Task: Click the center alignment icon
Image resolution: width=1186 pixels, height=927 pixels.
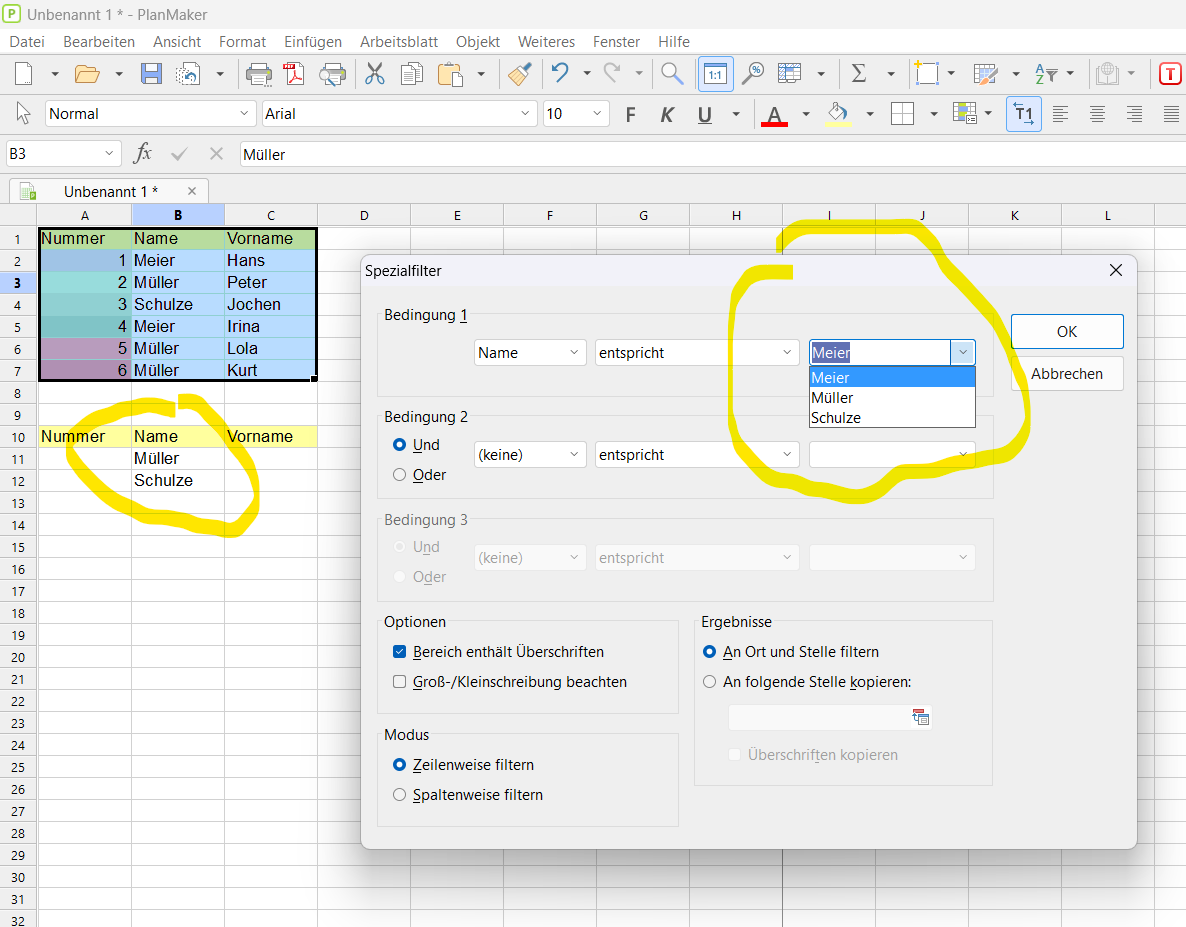Action: pyautogui.click(x=1098, y=114)
